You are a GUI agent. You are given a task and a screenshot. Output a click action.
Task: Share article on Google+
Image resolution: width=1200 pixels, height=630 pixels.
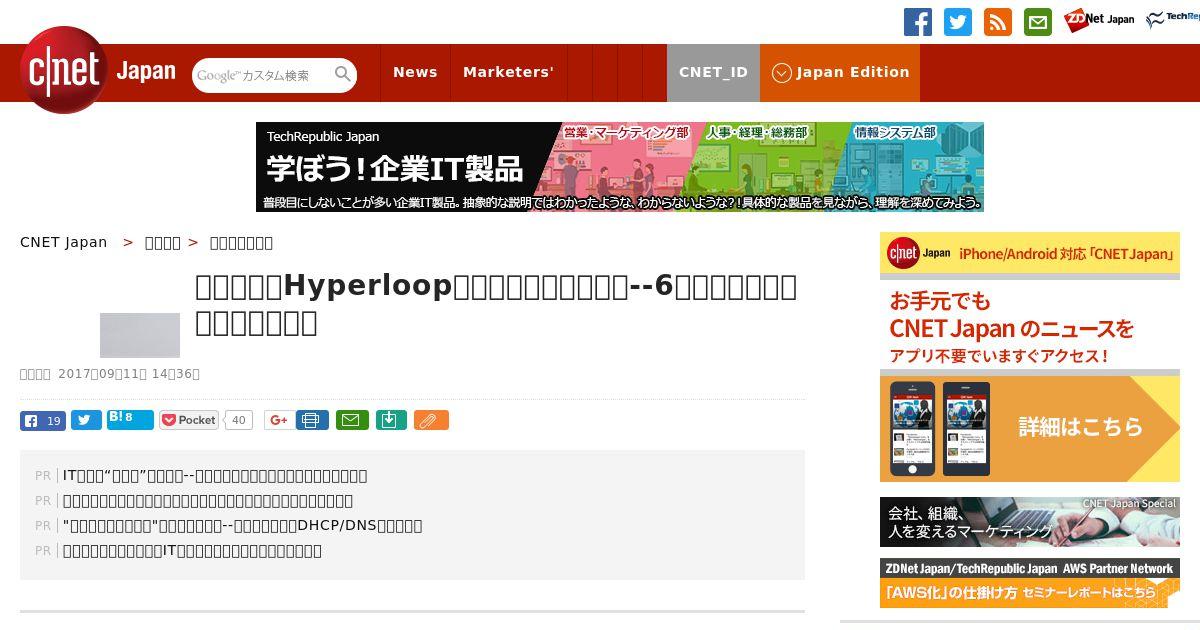[278, 420]
